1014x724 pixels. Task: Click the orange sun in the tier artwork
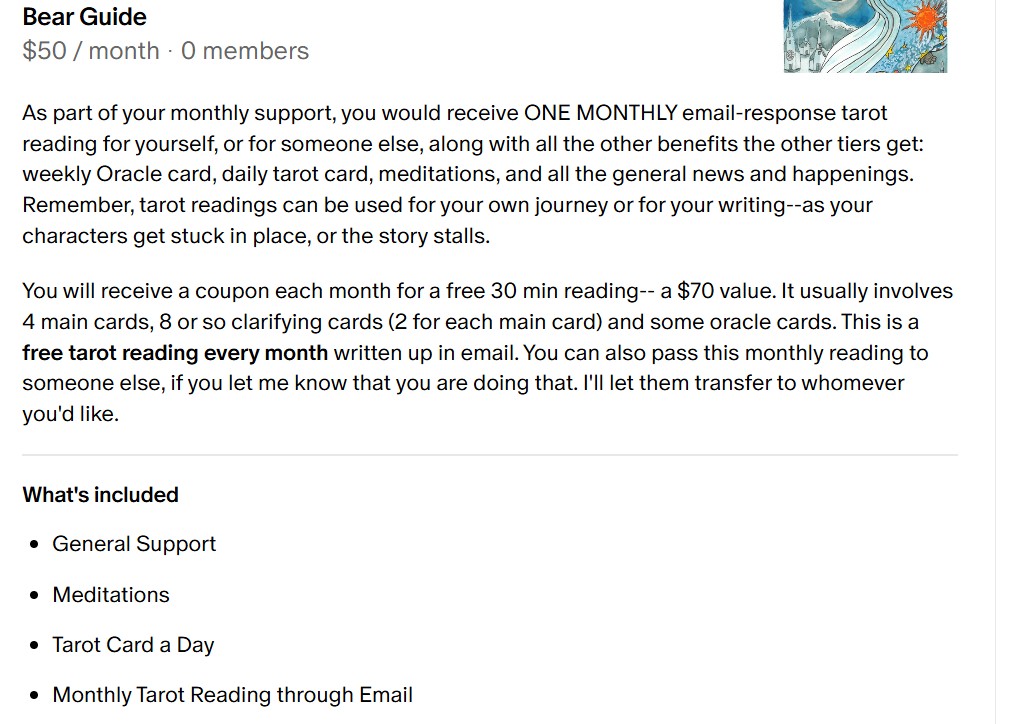(x=925, y=17)
